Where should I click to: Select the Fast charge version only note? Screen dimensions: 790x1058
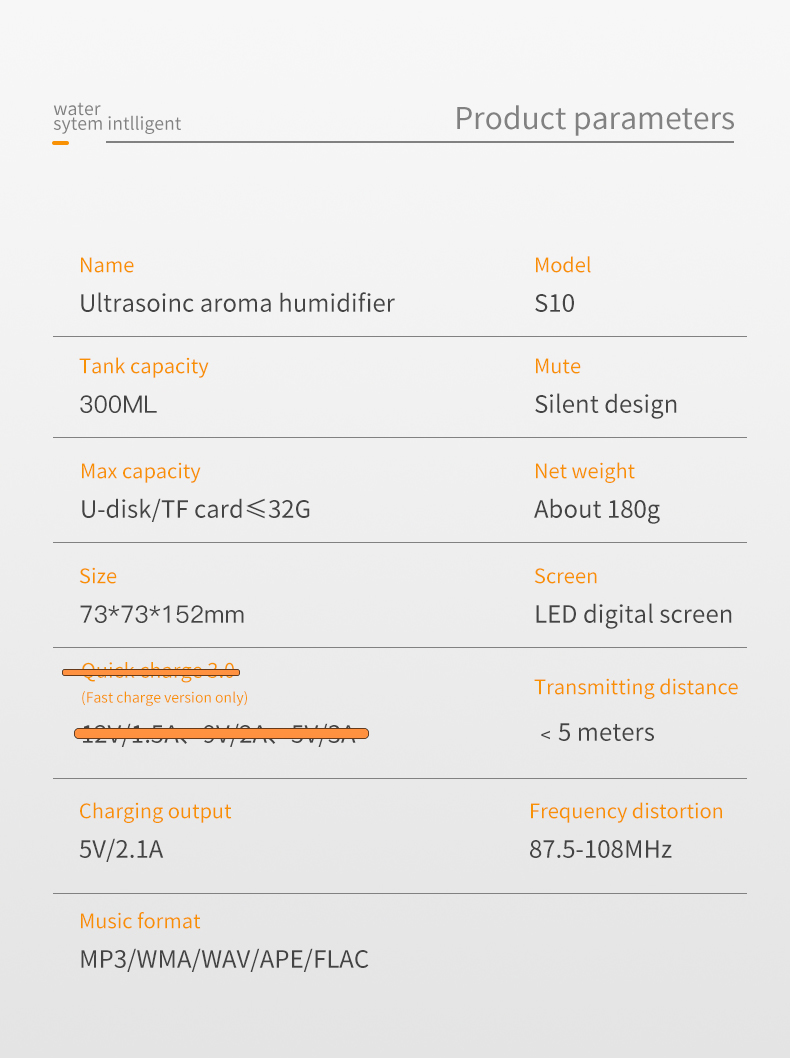[165, 698]
